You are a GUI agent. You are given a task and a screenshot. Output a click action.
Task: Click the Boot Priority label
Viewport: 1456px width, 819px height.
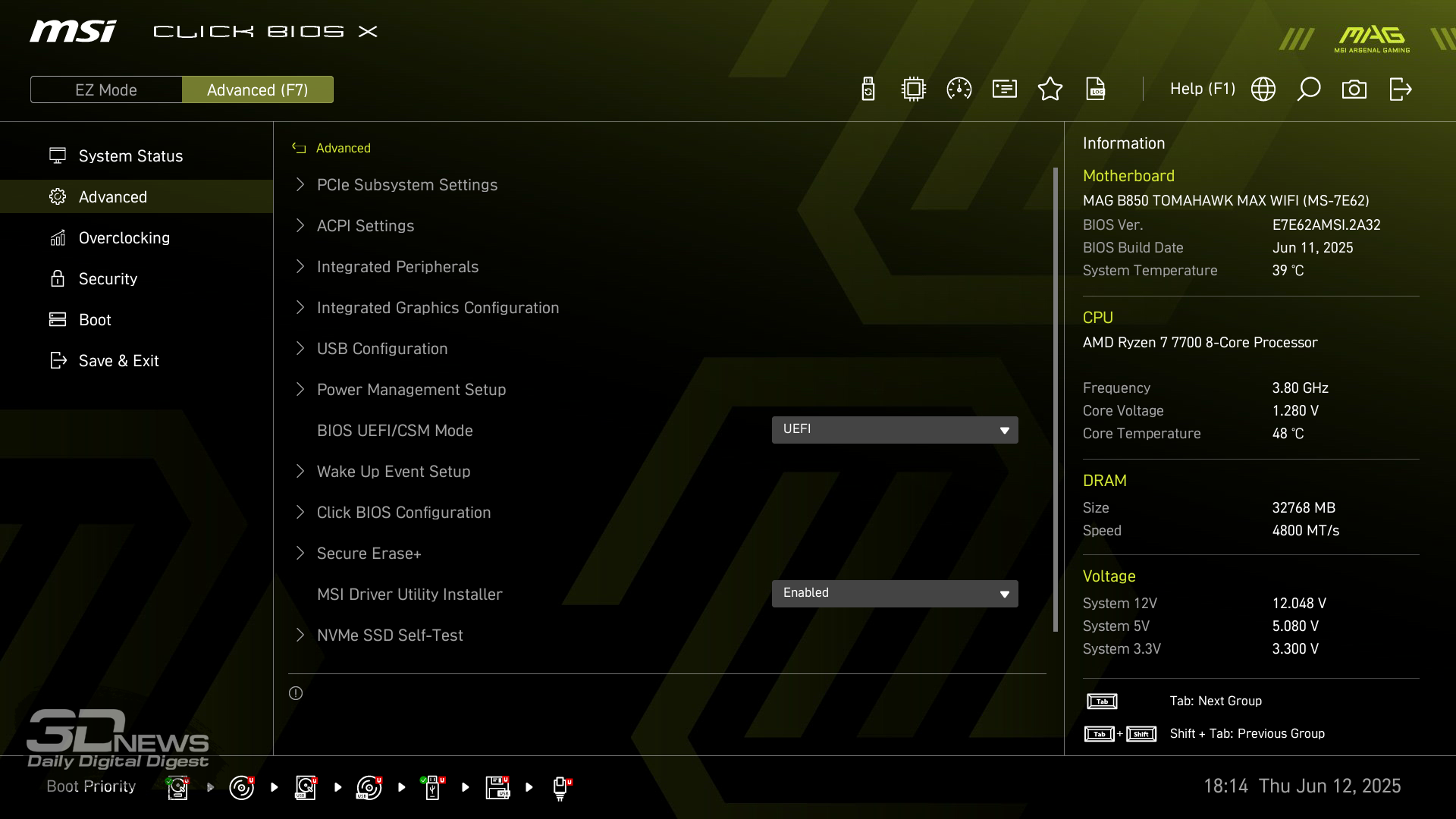(x=91, y=786)
